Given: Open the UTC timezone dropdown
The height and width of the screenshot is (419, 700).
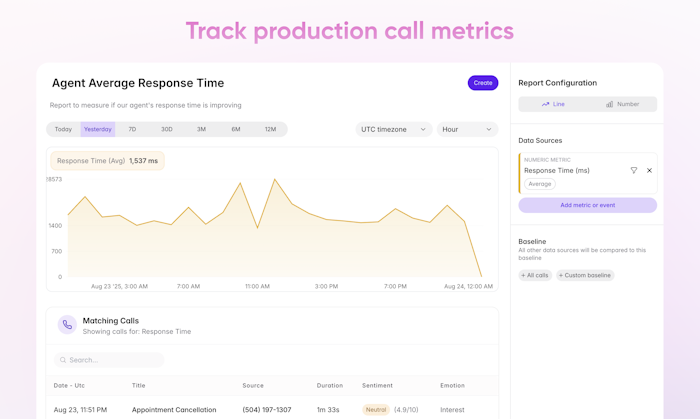Looking at the screenshot, I should [394, 129].
